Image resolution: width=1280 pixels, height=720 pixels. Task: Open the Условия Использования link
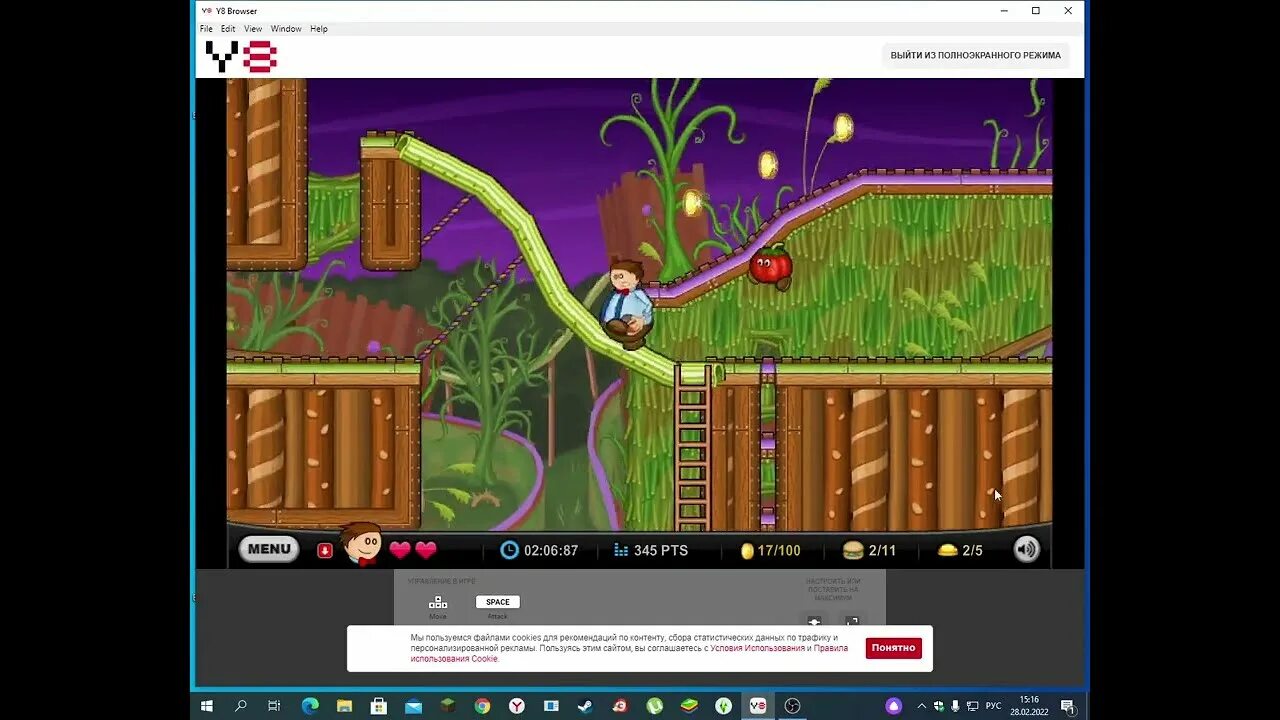click(757, 648)
